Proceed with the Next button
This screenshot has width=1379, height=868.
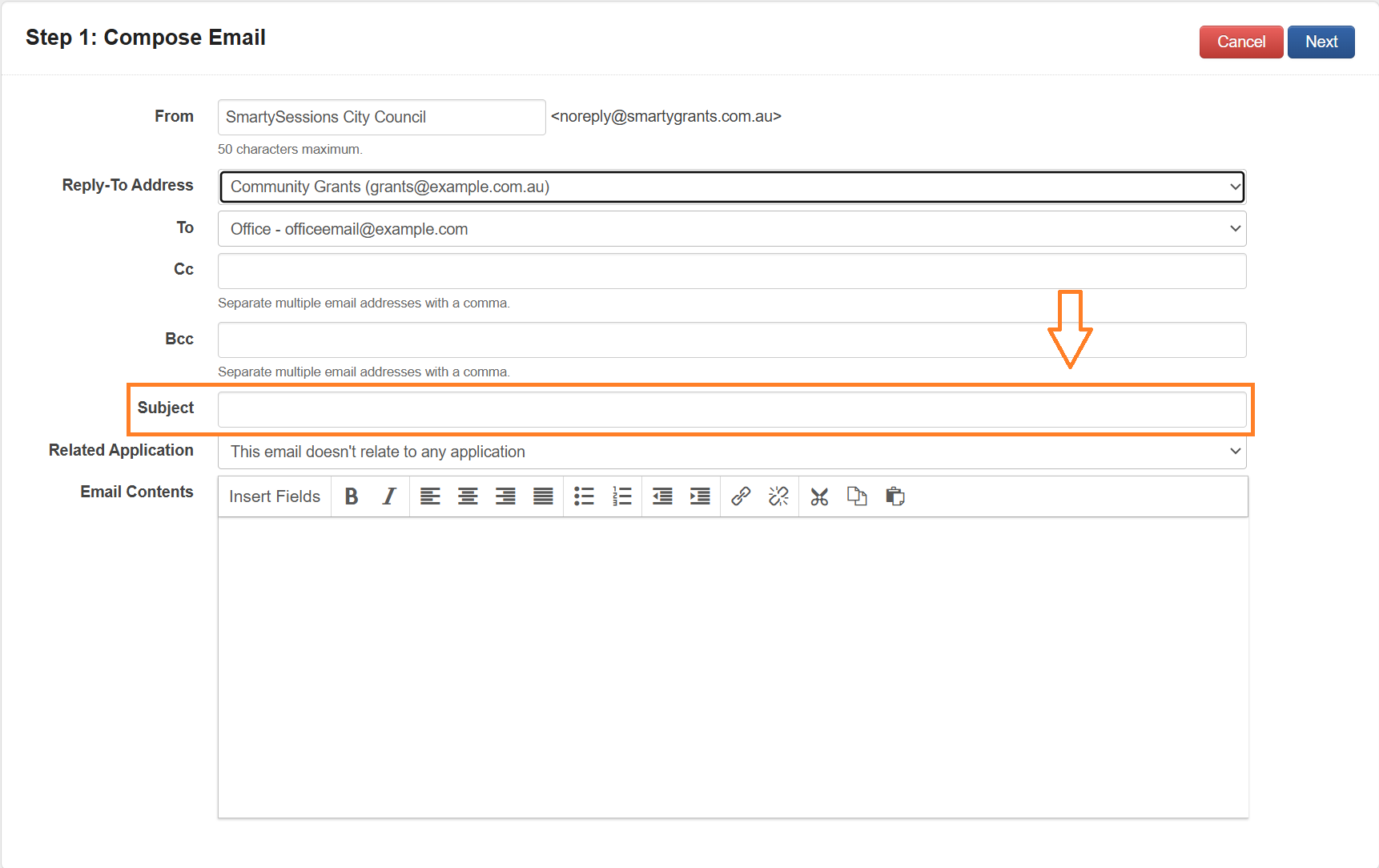click(1321, 42)
